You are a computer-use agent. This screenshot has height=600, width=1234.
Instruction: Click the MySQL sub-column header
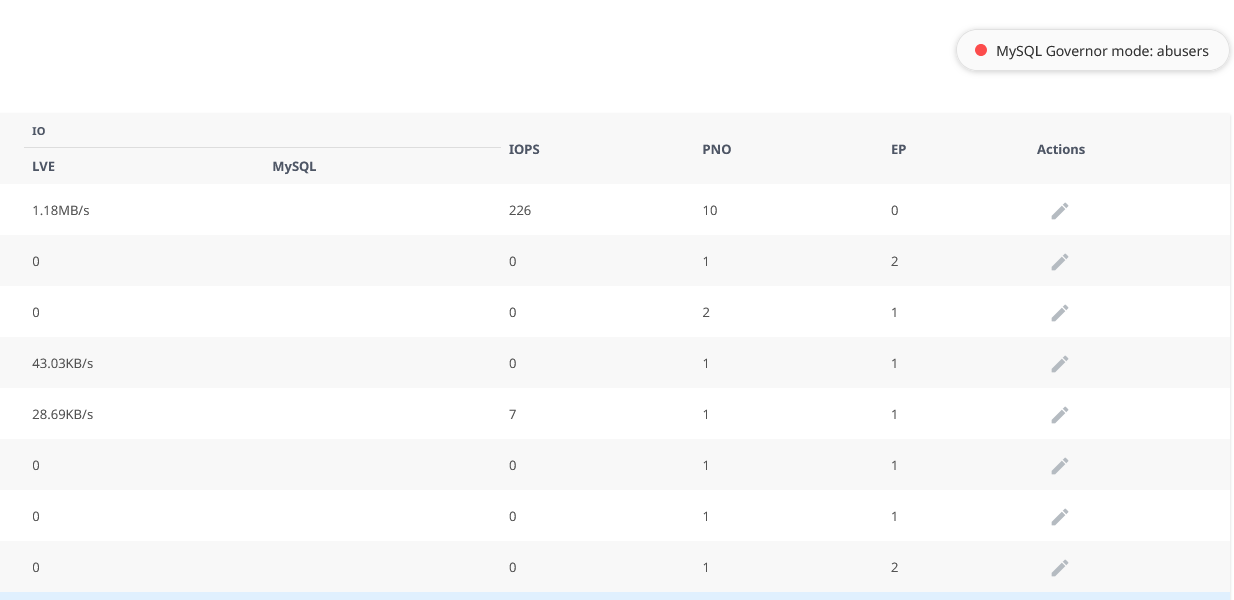coord(294,167)
